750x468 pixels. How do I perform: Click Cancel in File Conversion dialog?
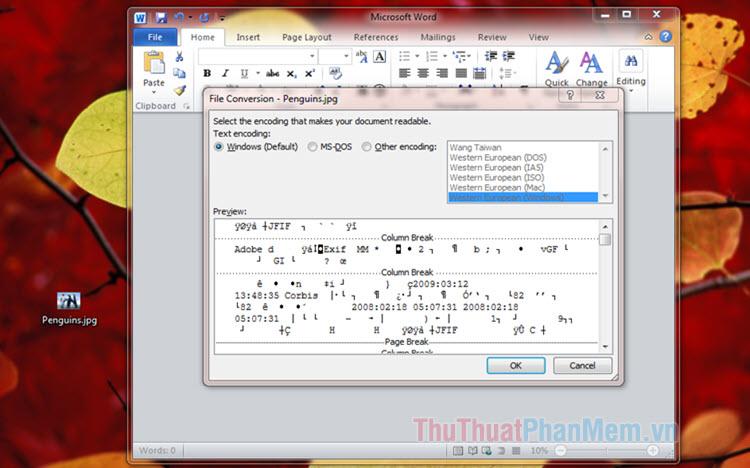coord(582,366)
